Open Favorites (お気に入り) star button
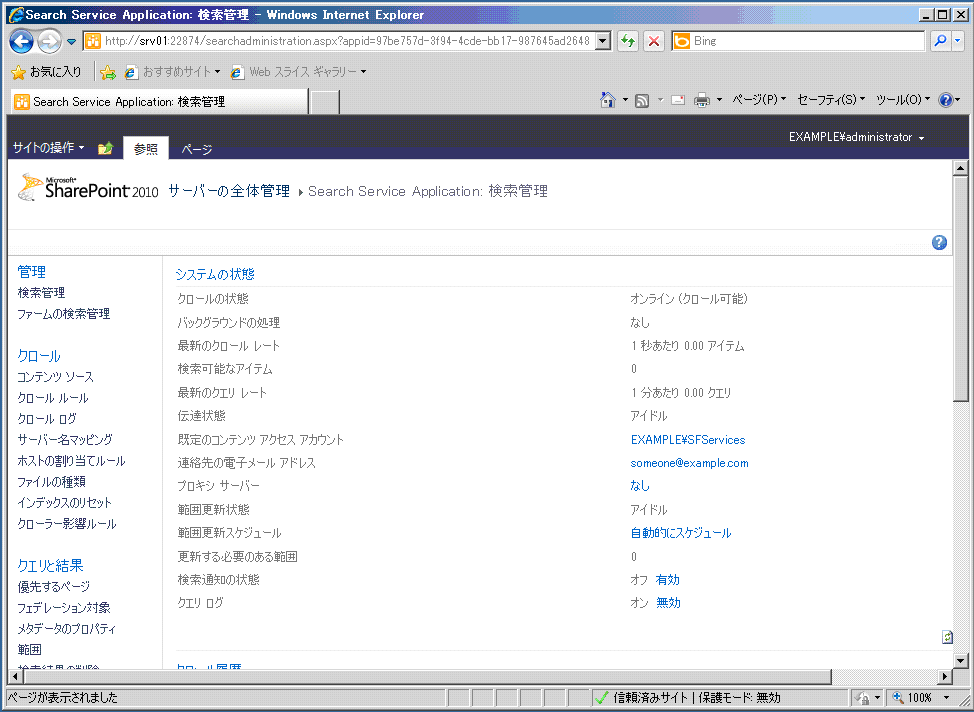The image size is (974, 712). pos(47,72)
